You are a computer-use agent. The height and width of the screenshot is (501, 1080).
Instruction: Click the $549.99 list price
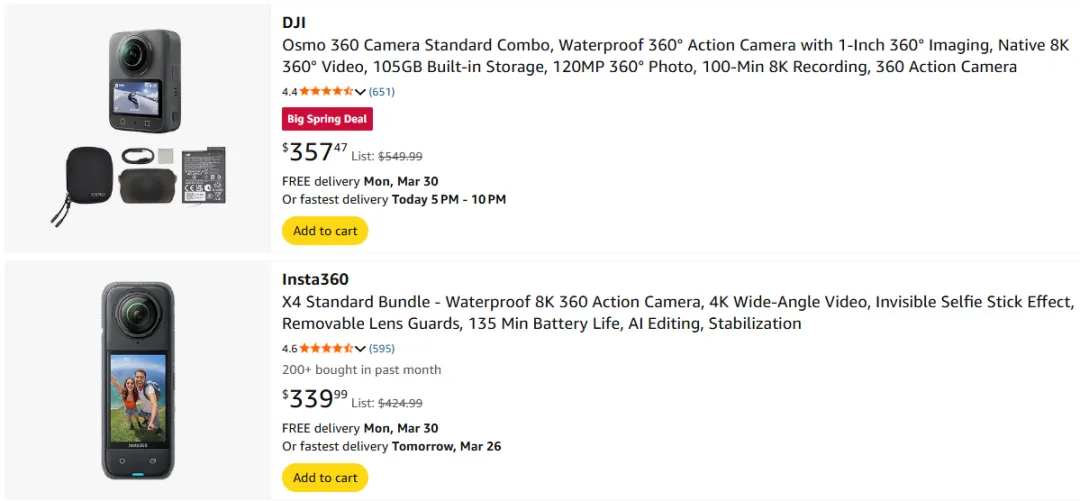point(400,157)
